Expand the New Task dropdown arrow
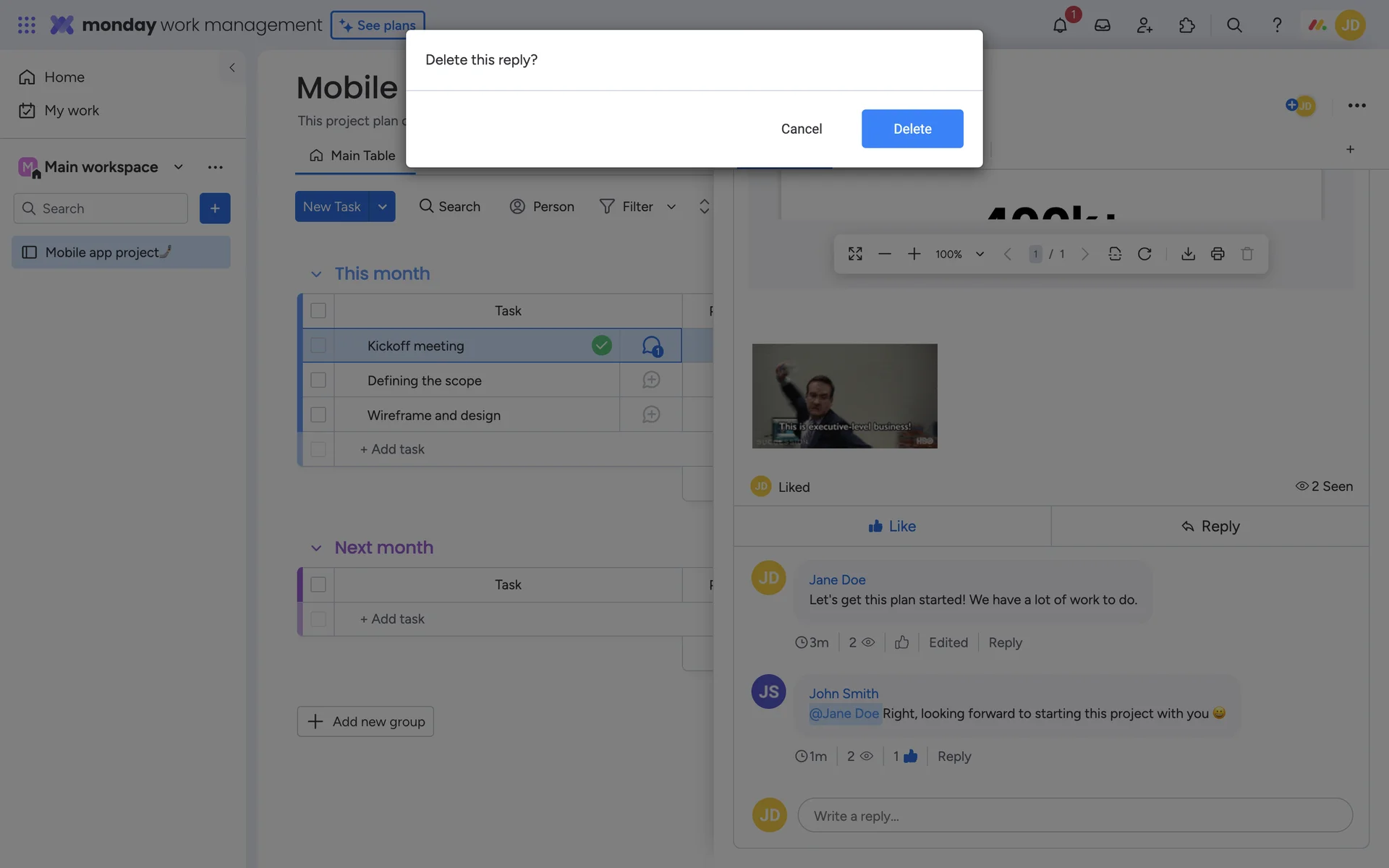Image resolution: width=1389 pixels, height=868 pixels. pyautogui.click(x=382, y=207)
